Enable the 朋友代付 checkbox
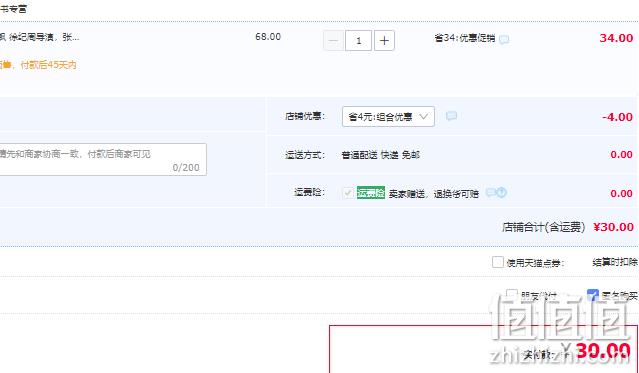The height and width of the screenshot is (373, 639). coord(512,295)
